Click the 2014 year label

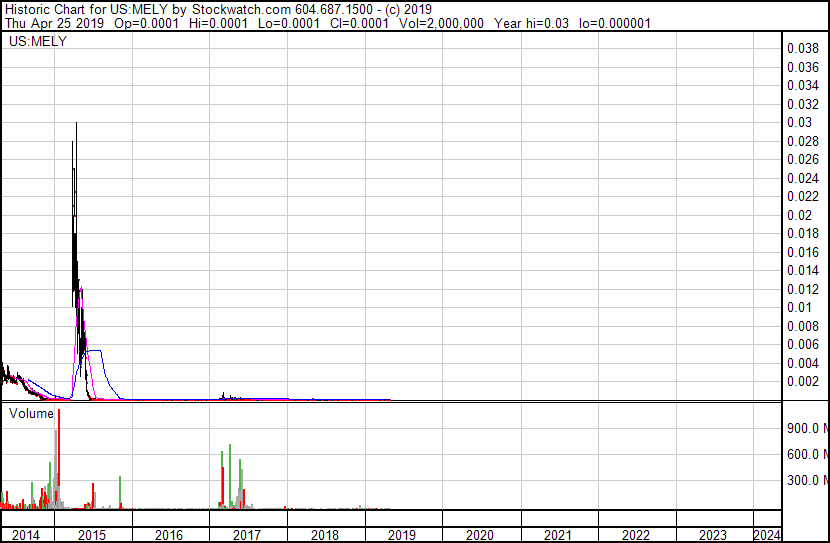(26, 535)
